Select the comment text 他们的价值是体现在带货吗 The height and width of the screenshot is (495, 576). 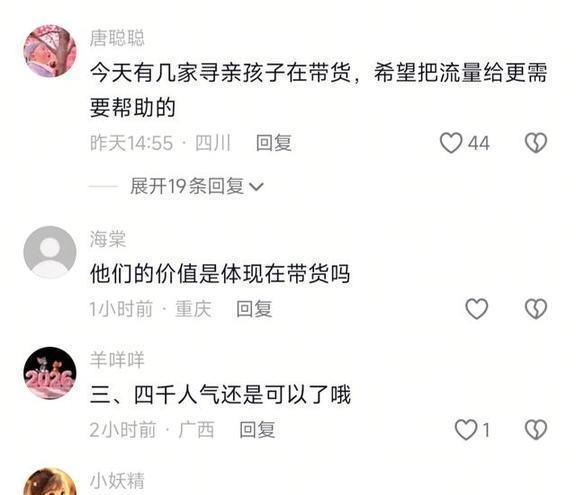click(220, 274)
